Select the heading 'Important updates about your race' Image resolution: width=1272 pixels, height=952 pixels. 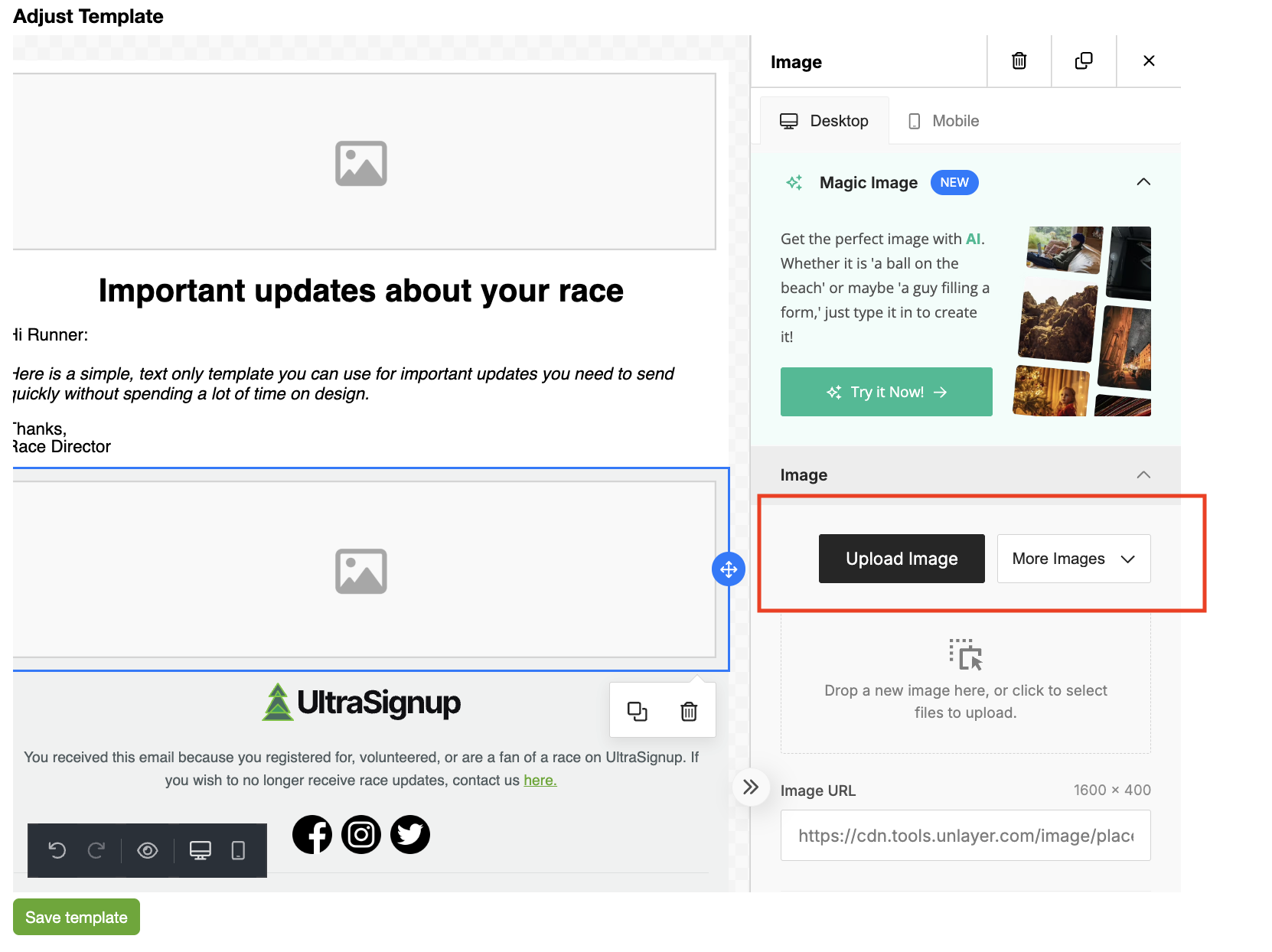361,291
